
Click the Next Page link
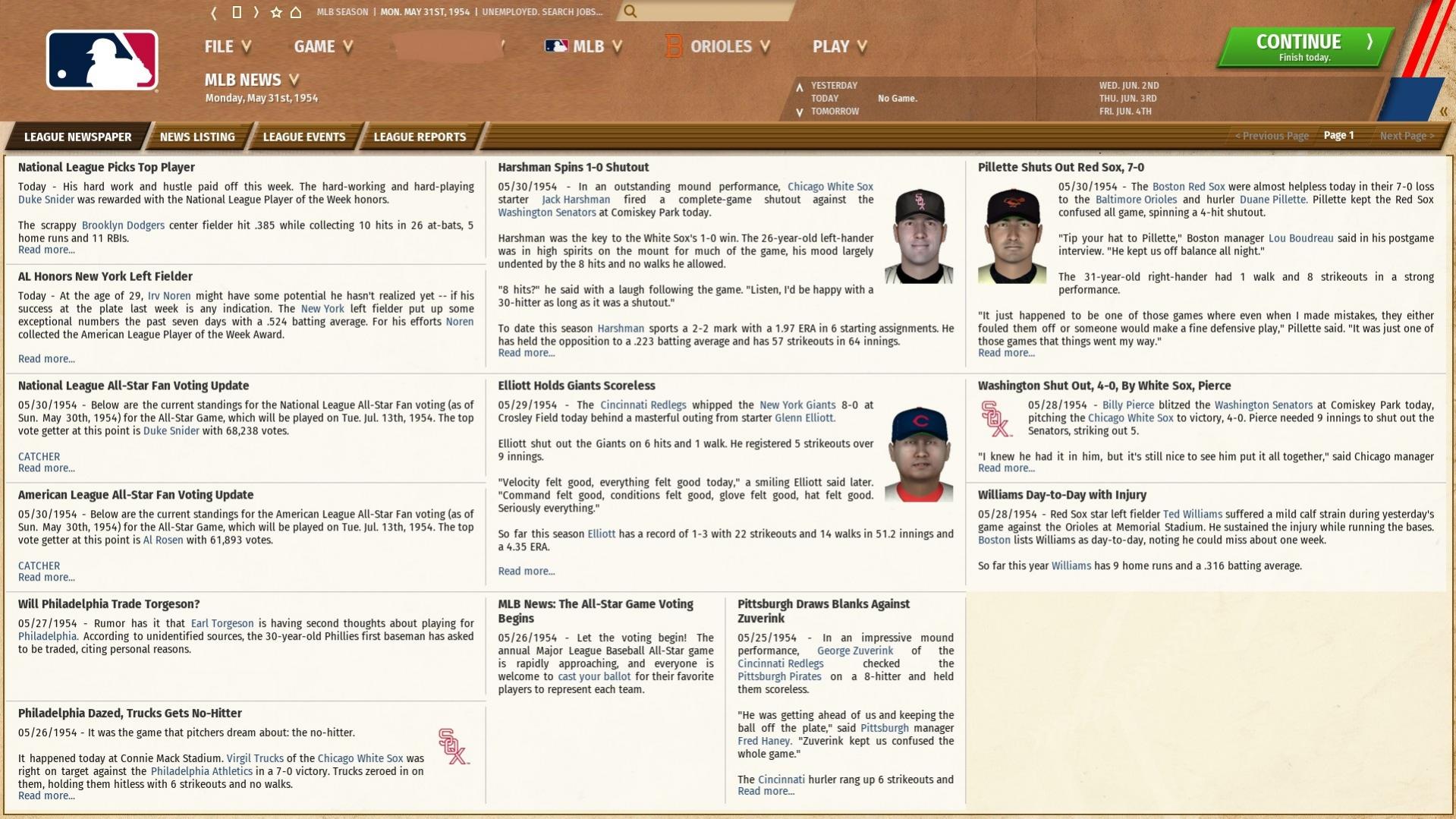(1407, 136)
